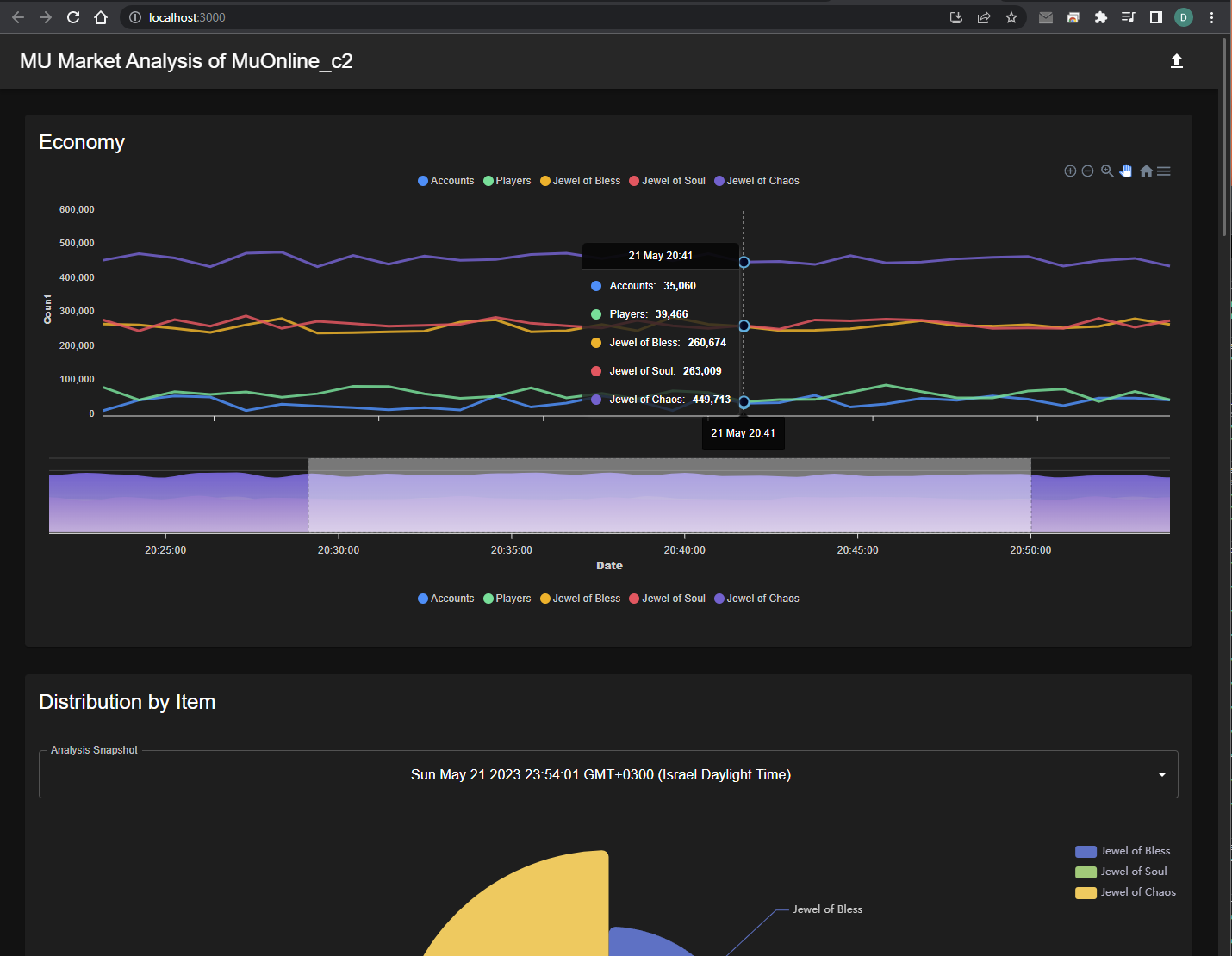Click Jewel of Chaos pie legend swatch
The image size is (1232, 956).
click(x=1086, y=893)
